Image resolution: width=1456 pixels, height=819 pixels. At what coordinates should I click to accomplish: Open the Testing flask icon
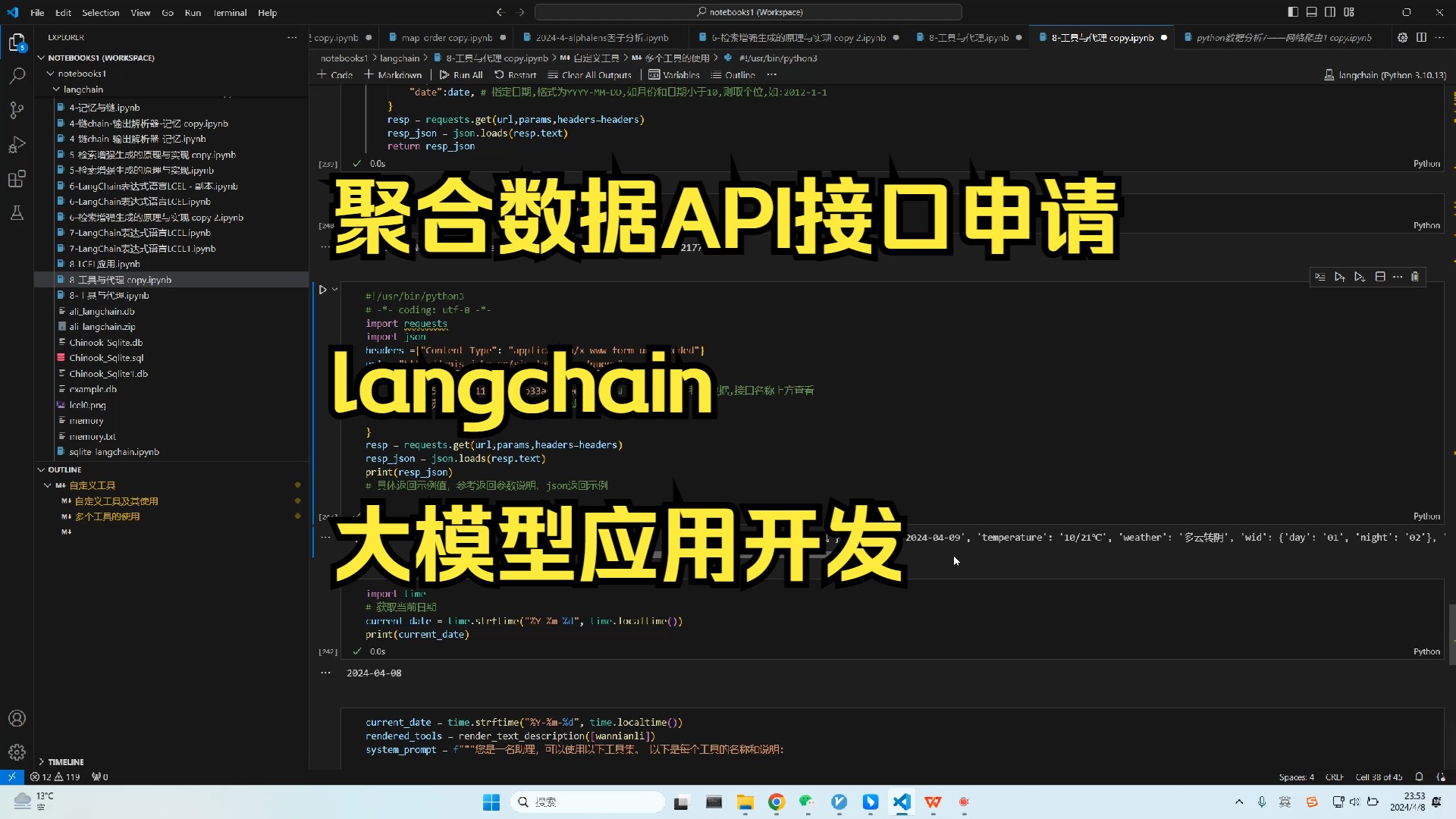click(x=17, y=214)
